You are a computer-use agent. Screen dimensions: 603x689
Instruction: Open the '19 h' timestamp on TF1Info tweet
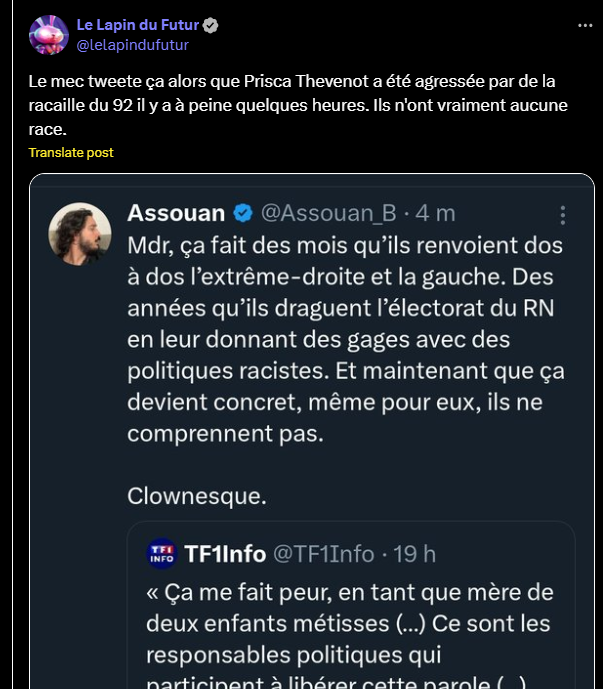tap(416, 553)
